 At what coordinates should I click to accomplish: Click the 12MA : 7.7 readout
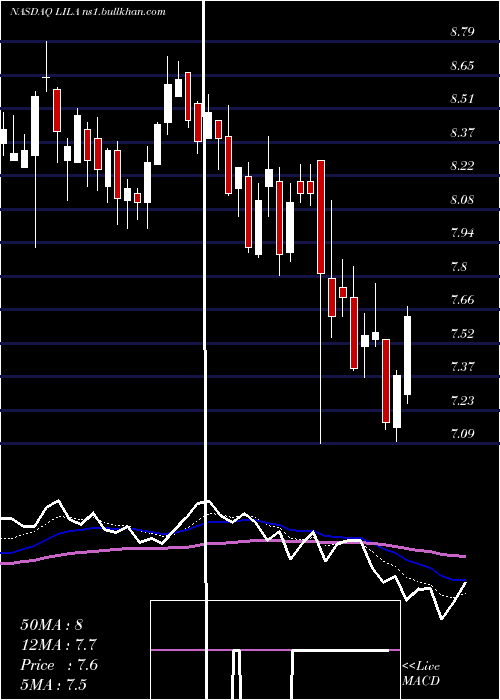pos(58,645)
